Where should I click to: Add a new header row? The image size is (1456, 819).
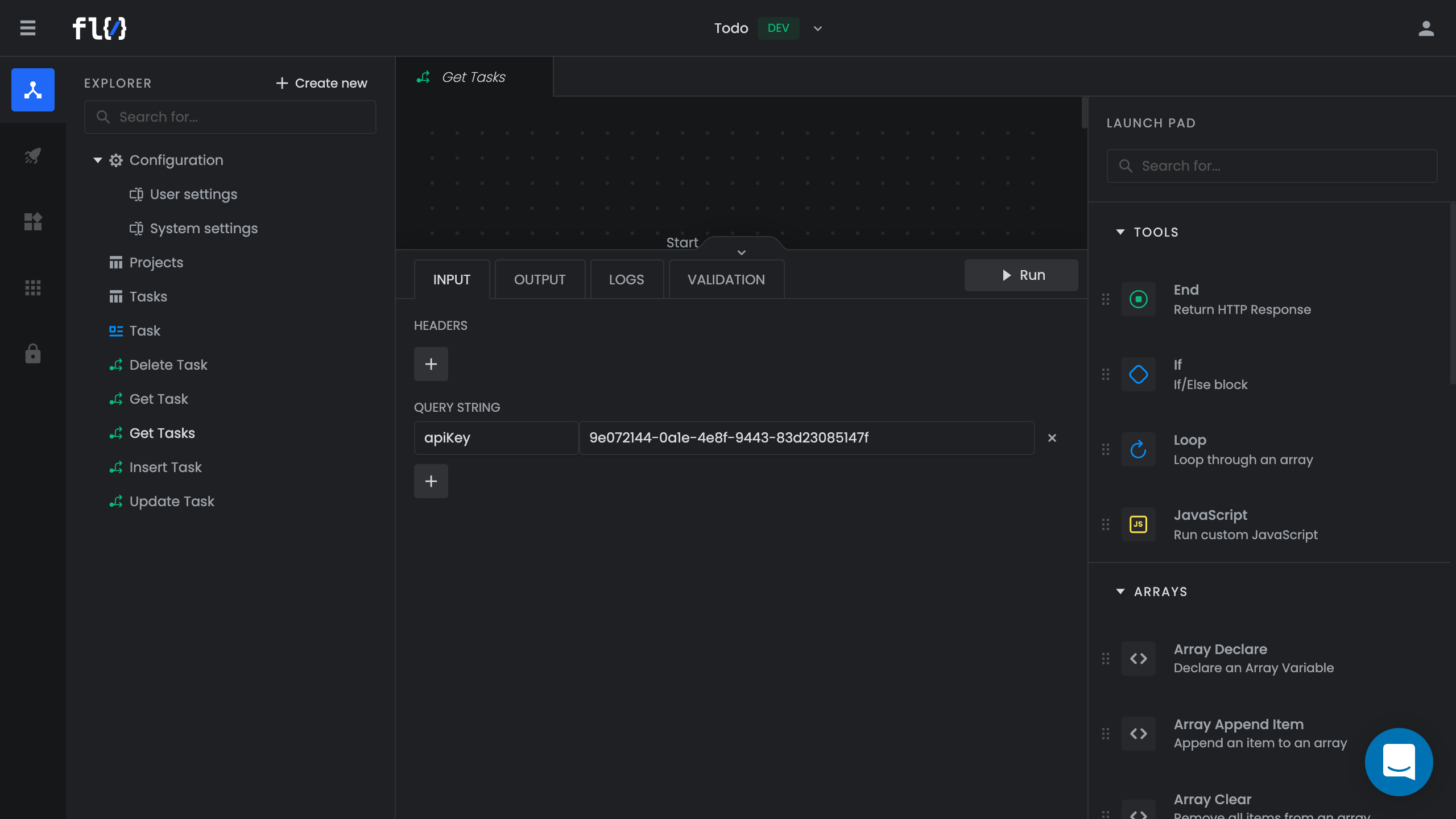431,364
